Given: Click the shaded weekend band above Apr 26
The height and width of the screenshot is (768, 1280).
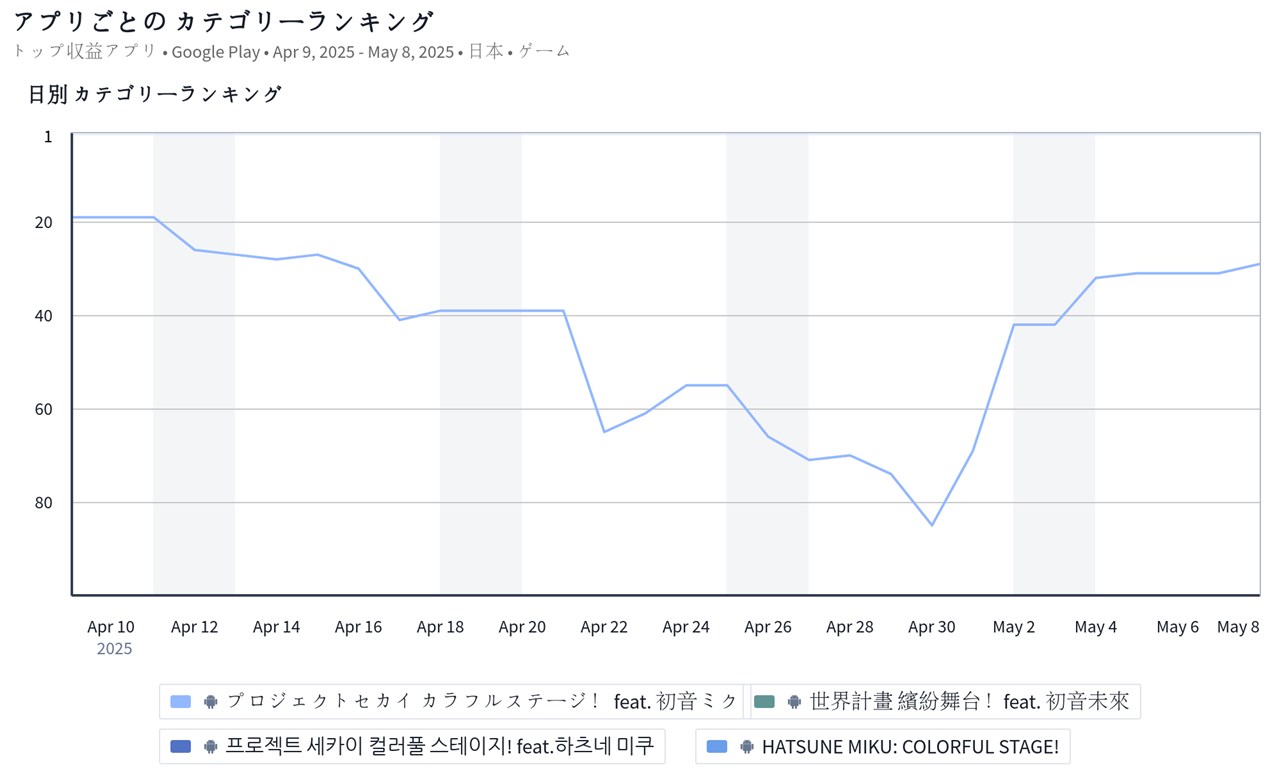Looking at the screenshot, I should coord(767,300).
